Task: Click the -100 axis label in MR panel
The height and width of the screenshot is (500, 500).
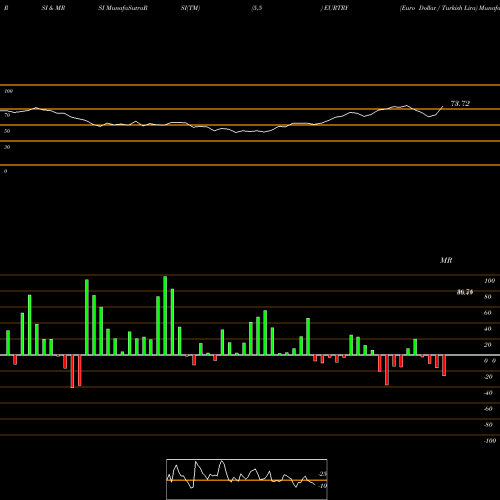Action: 490,441
